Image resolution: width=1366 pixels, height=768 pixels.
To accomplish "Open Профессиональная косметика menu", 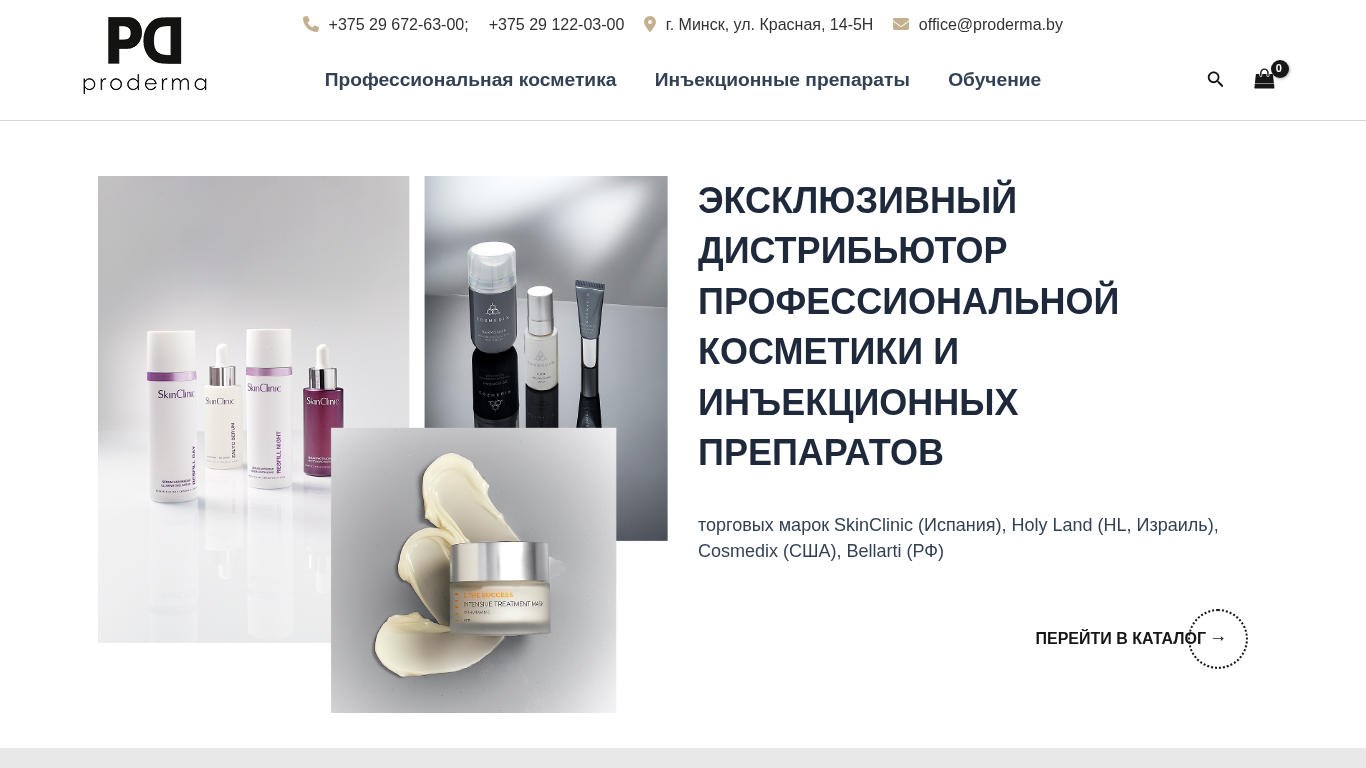I will (470, 80).
